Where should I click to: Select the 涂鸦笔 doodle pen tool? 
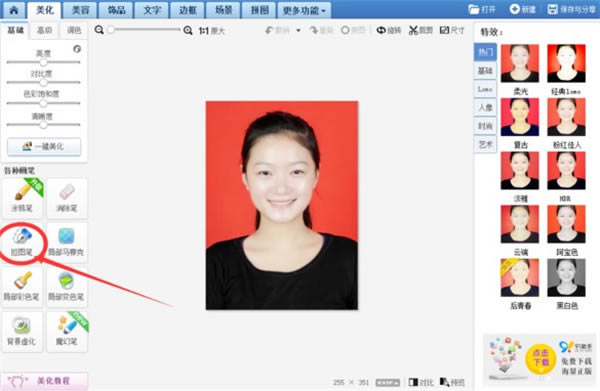22,198
